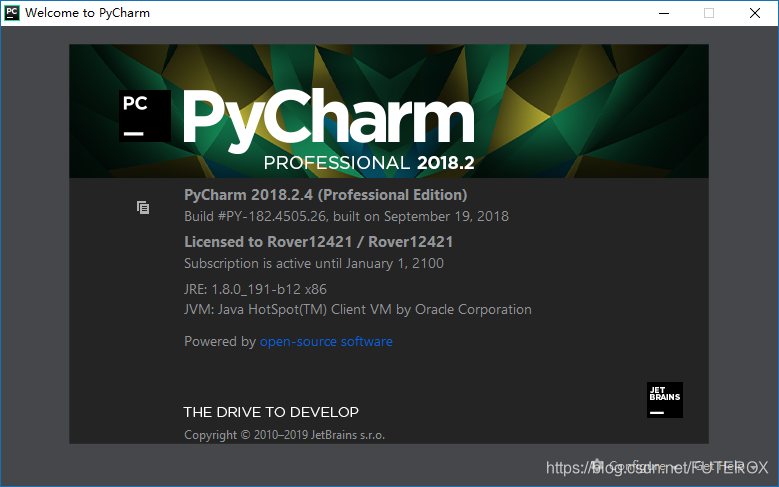Click 'Licensed to Rover12421 / Rover12421' text
This screenshot has width=779, height=487.
[x=318, y=242]
